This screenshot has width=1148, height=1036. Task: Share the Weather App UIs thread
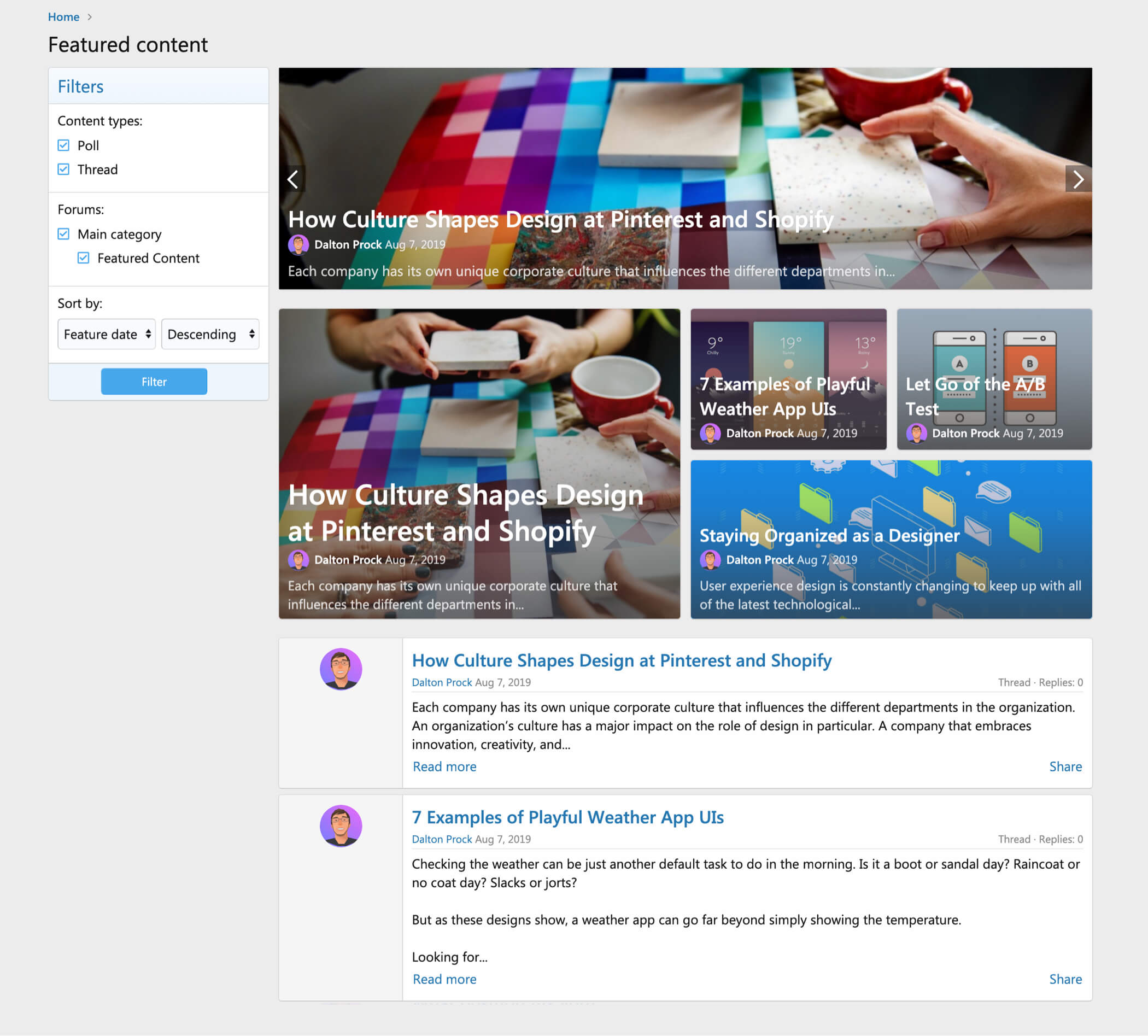click(1065, 979)
